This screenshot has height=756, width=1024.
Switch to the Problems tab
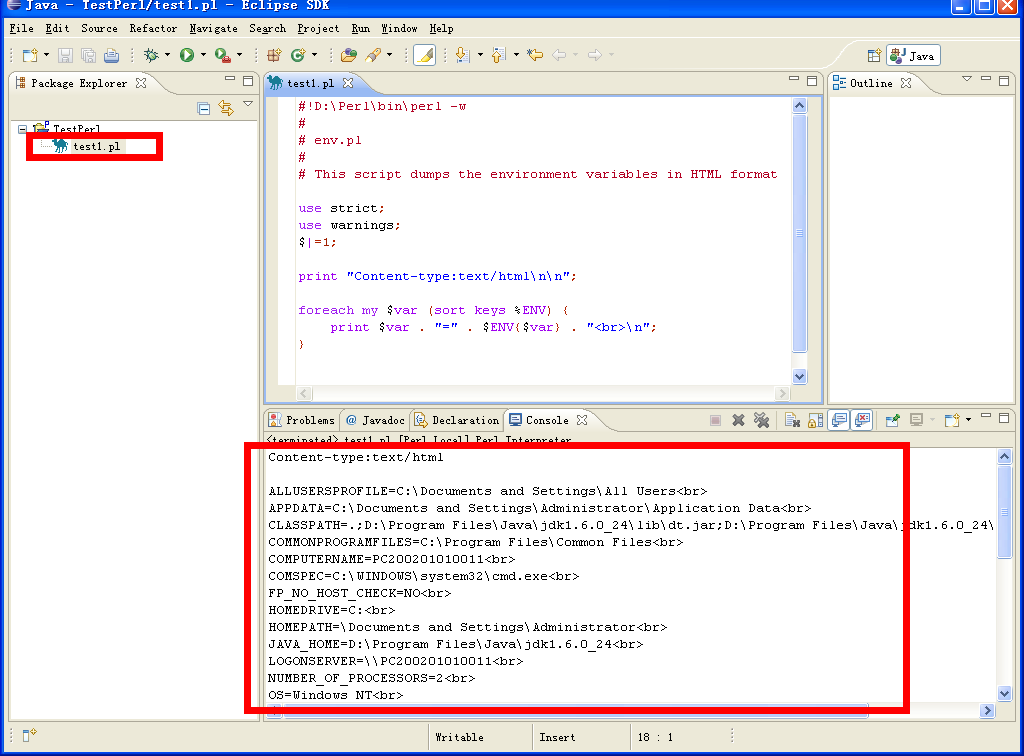300,419
